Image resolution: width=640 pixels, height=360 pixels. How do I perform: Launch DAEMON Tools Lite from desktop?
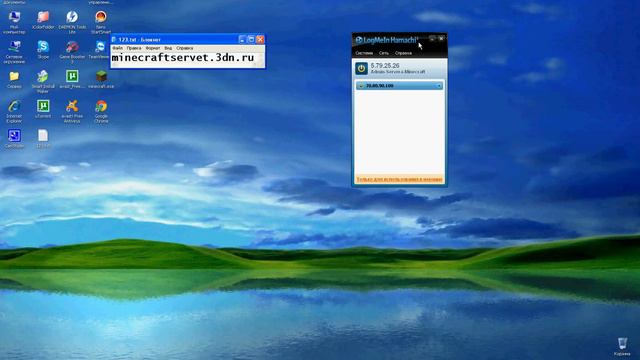72,18
